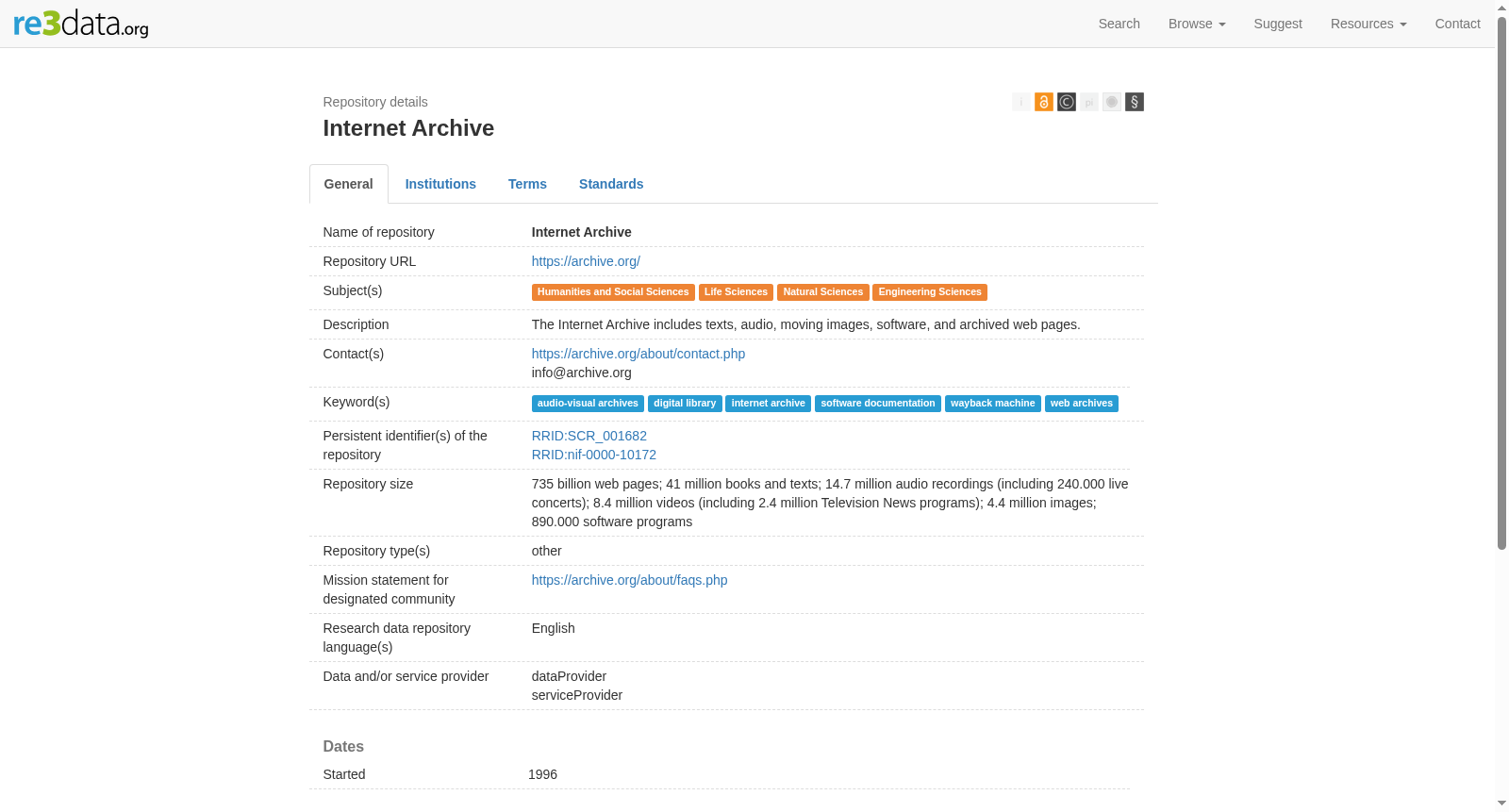The height and width of the screenshot is (812, 1509).
Task: Click the wayback machine keyword tag
Action: [993, 404]
